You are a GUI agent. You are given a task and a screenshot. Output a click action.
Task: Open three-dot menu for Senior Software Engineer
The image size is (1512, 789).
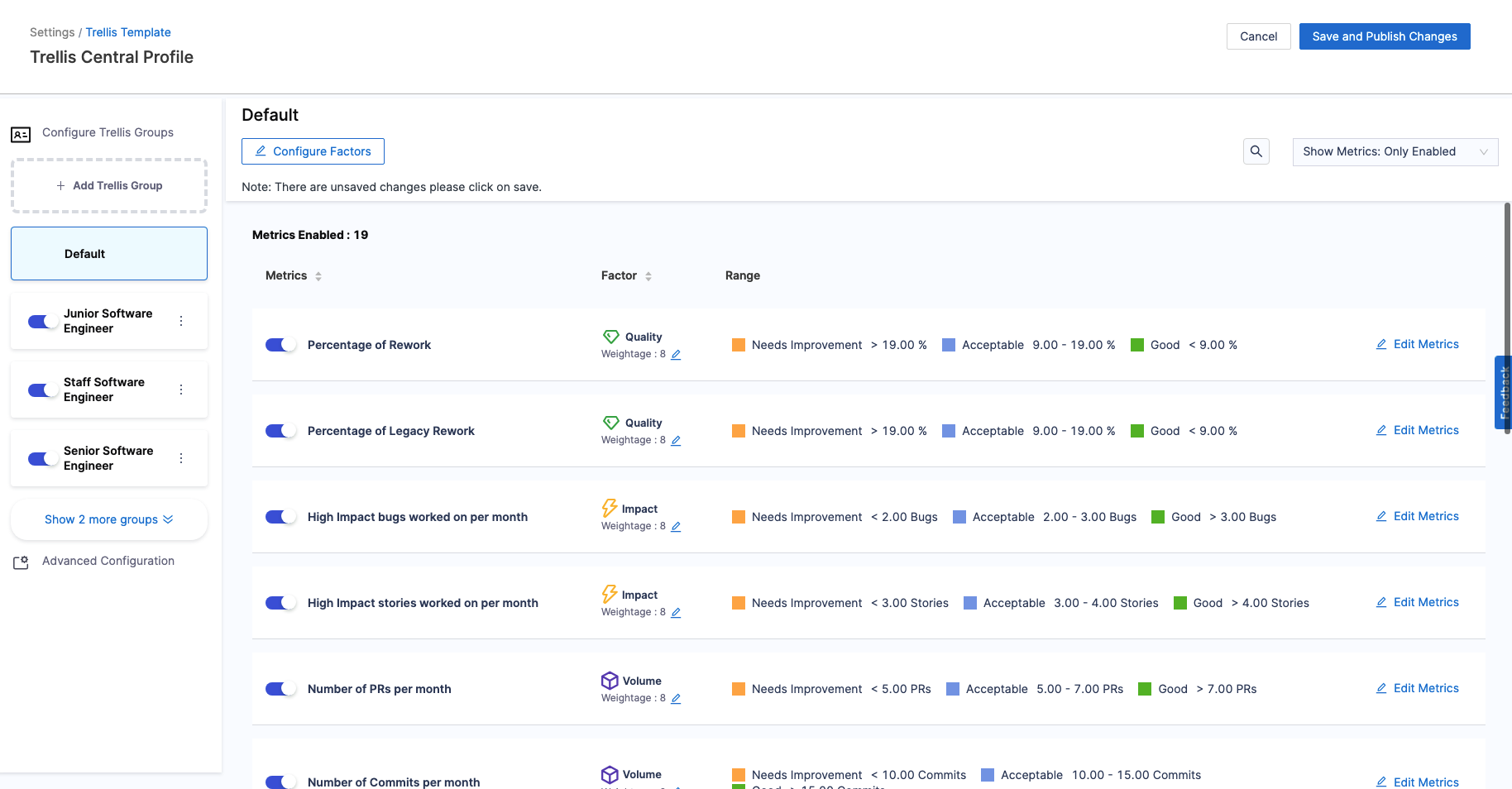coord(181,458)
